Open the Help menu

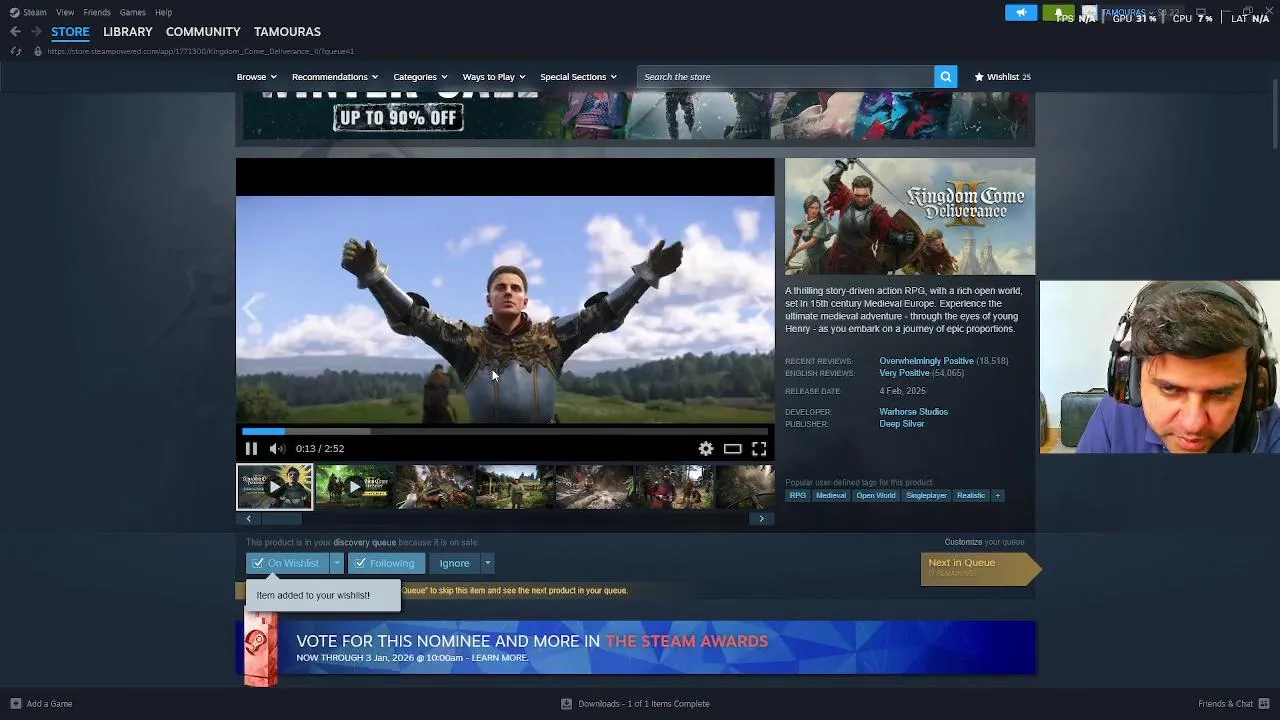164,13
